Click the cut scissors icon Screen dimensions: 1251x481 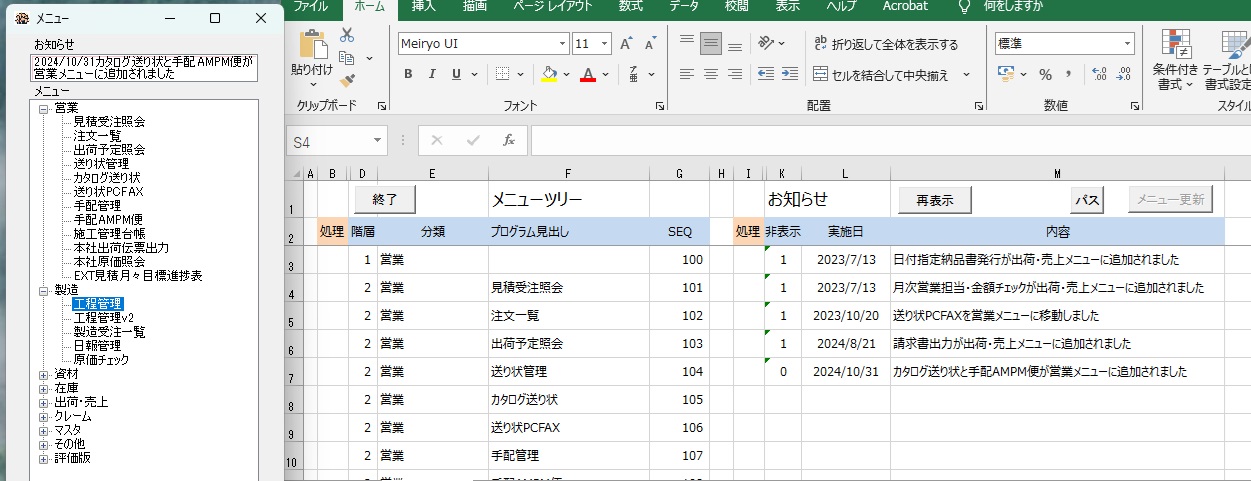tap(347, 35)
